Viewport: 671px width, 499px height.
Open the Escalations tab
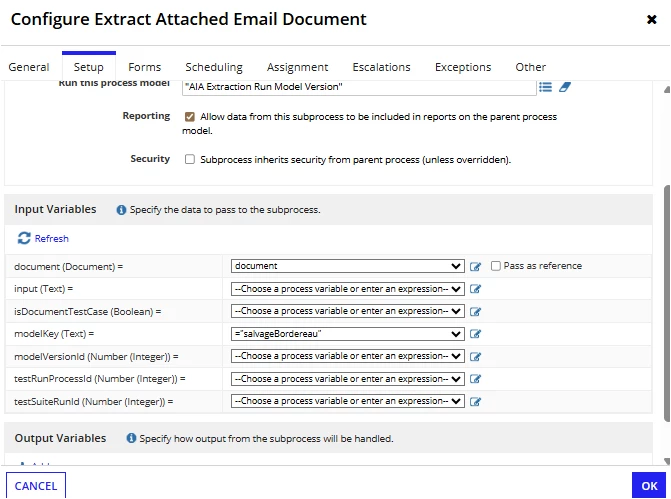(x=381, y=67)
